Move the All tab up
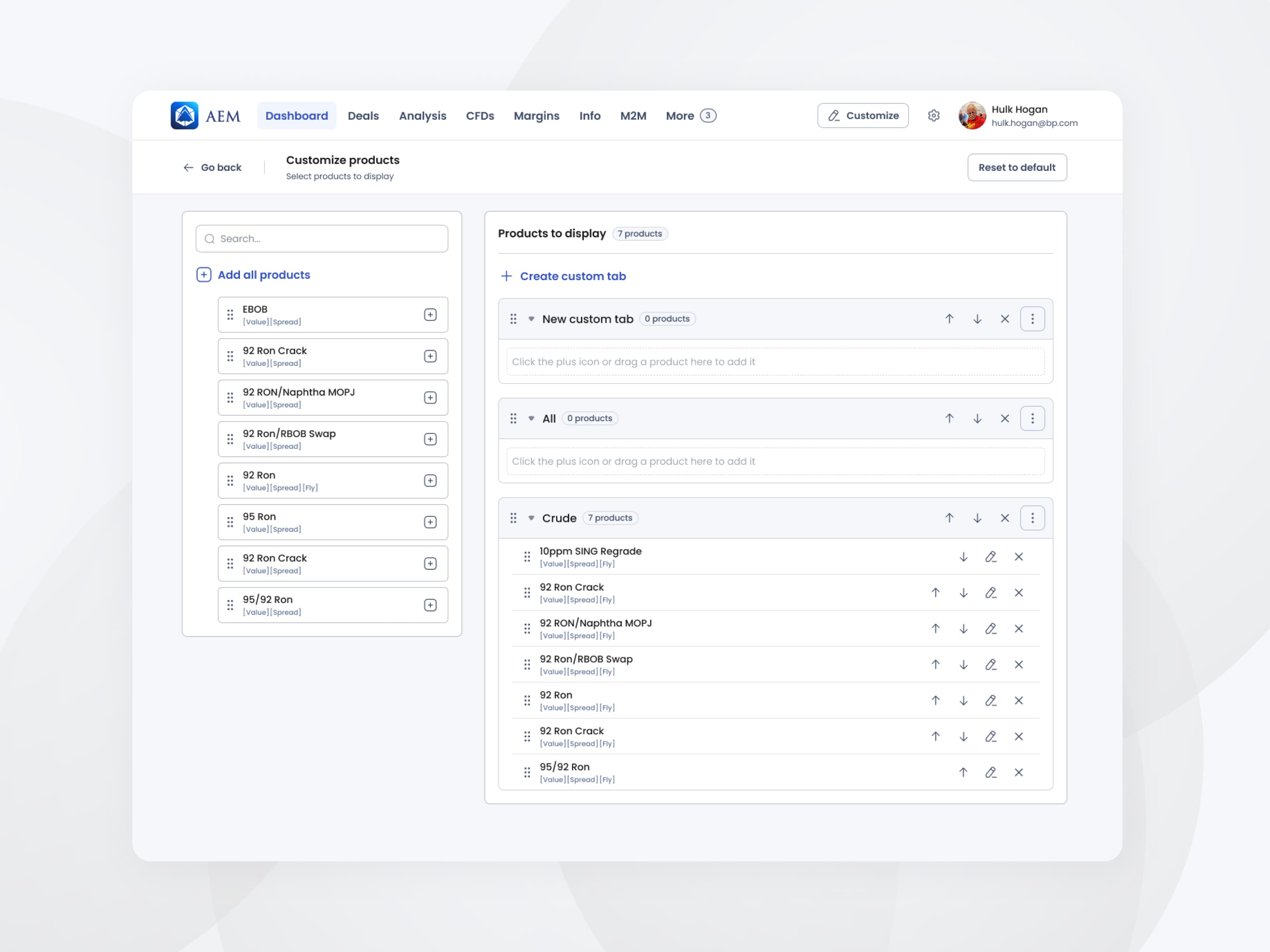 coord(949,418)
